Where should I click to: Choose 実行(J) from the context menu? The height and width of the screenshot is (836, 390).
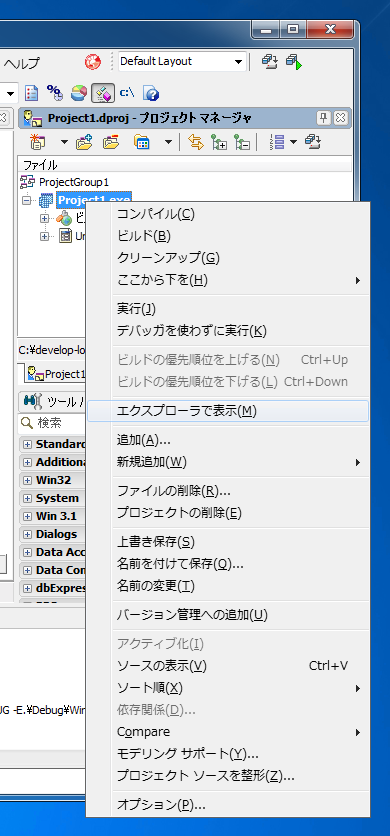coord(228,309)
